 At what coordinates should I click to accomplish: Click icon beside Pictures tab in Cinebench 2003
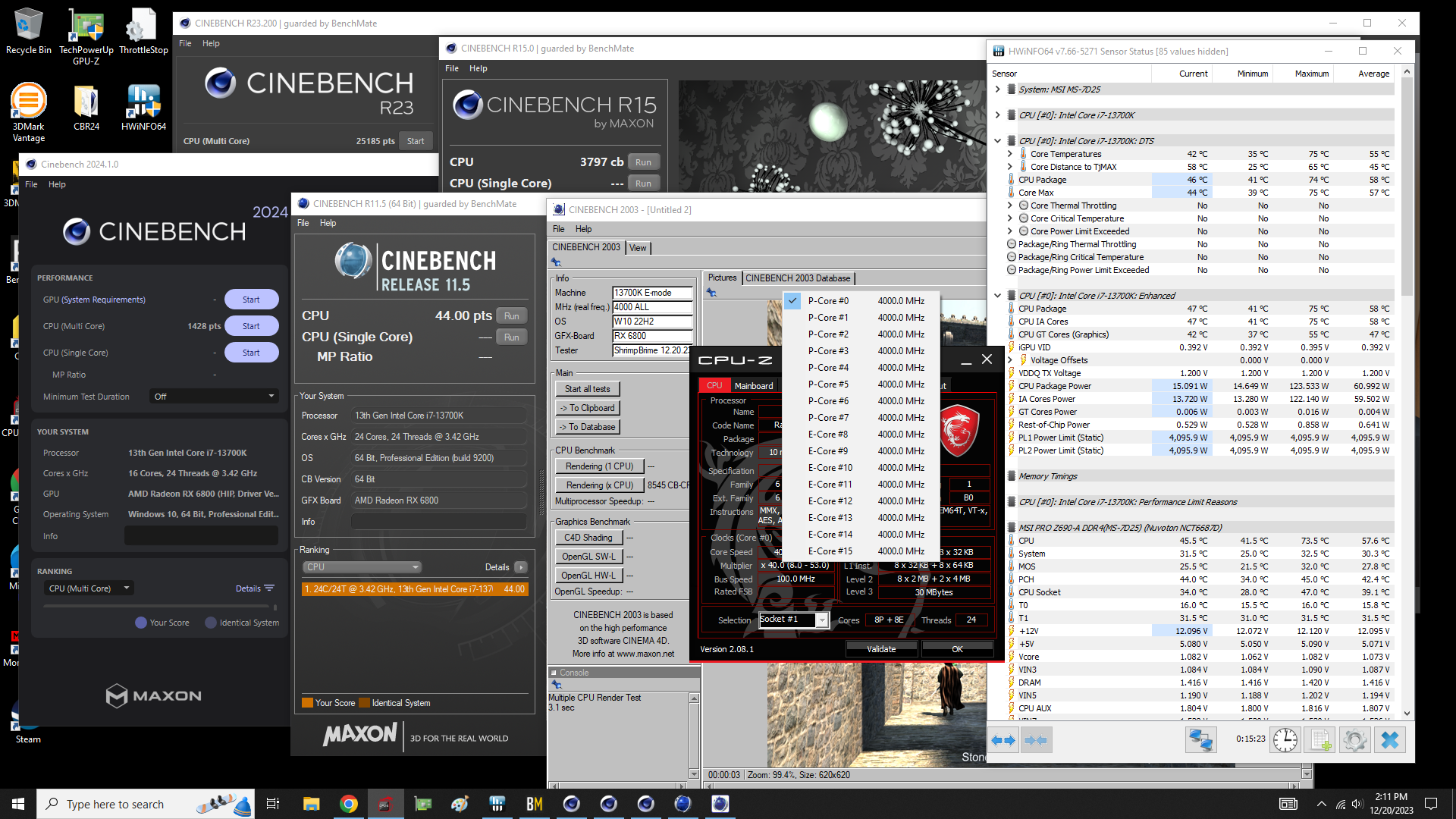[x=711, y=292]
